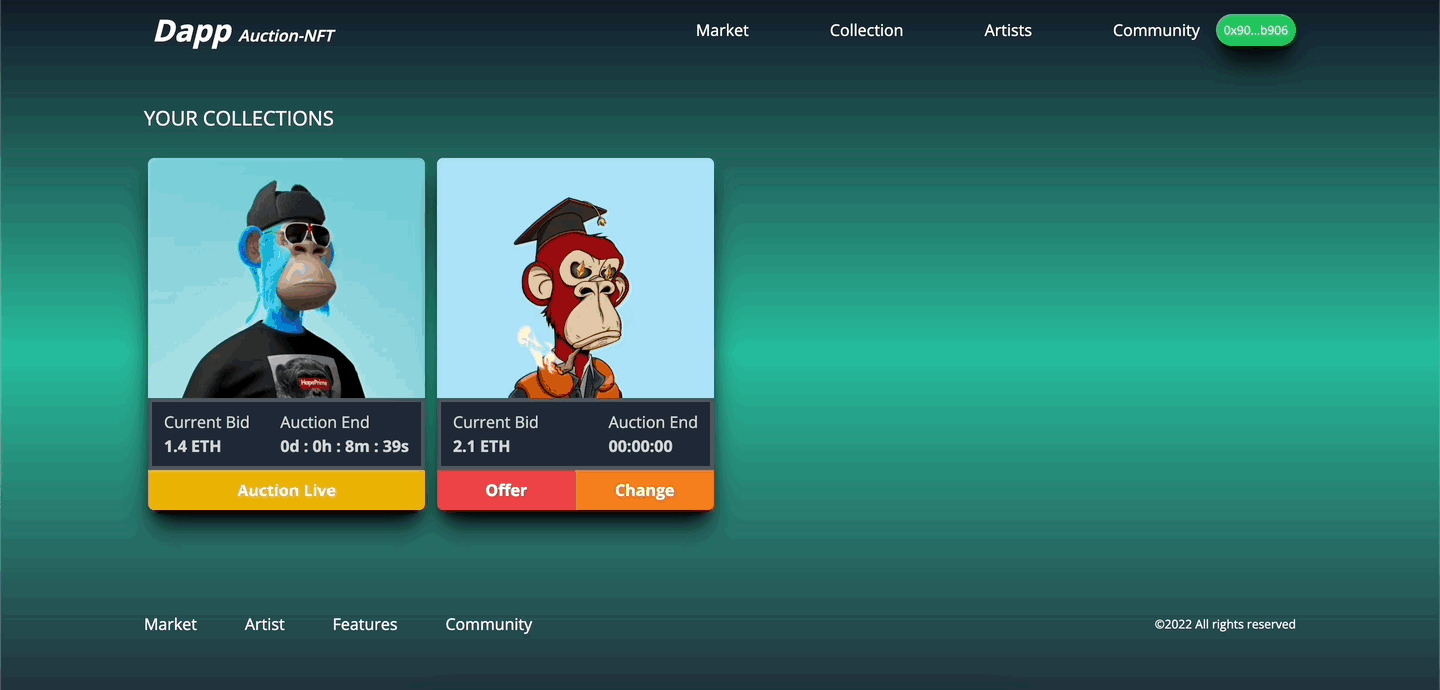Open the Market page in top navigation

click(x=722, y=30)
